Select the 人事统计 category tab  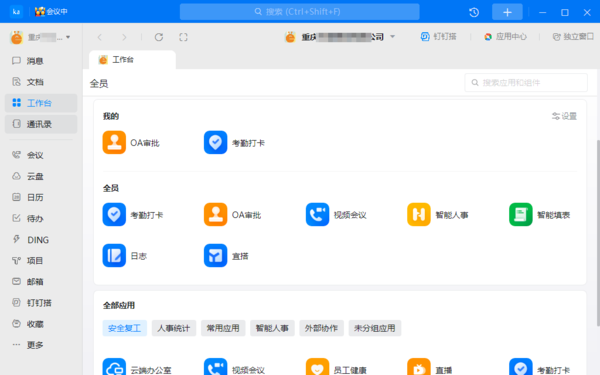point(174,328)
